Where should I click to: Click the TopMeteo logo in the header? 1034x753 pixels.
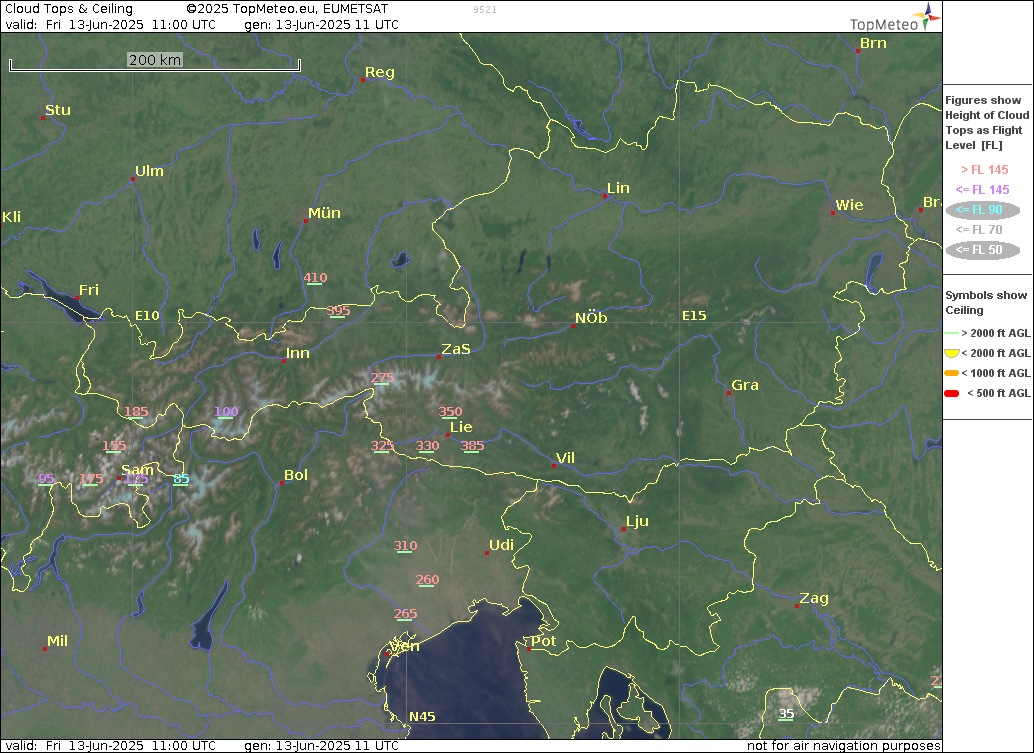click(x=894, y=18)
